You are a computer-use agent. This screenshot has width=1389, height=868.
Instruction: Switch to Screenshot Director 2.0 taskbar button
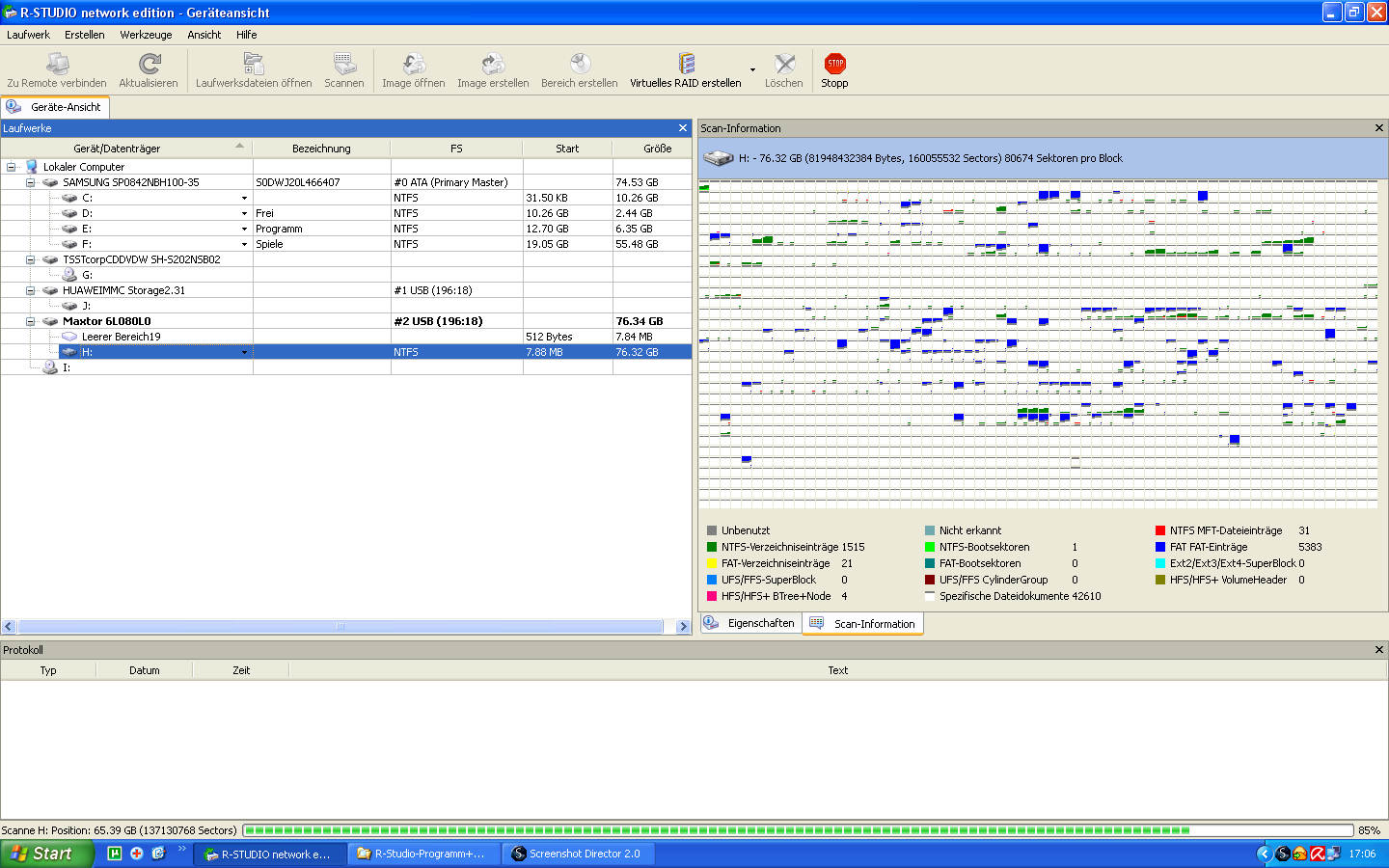577,854
